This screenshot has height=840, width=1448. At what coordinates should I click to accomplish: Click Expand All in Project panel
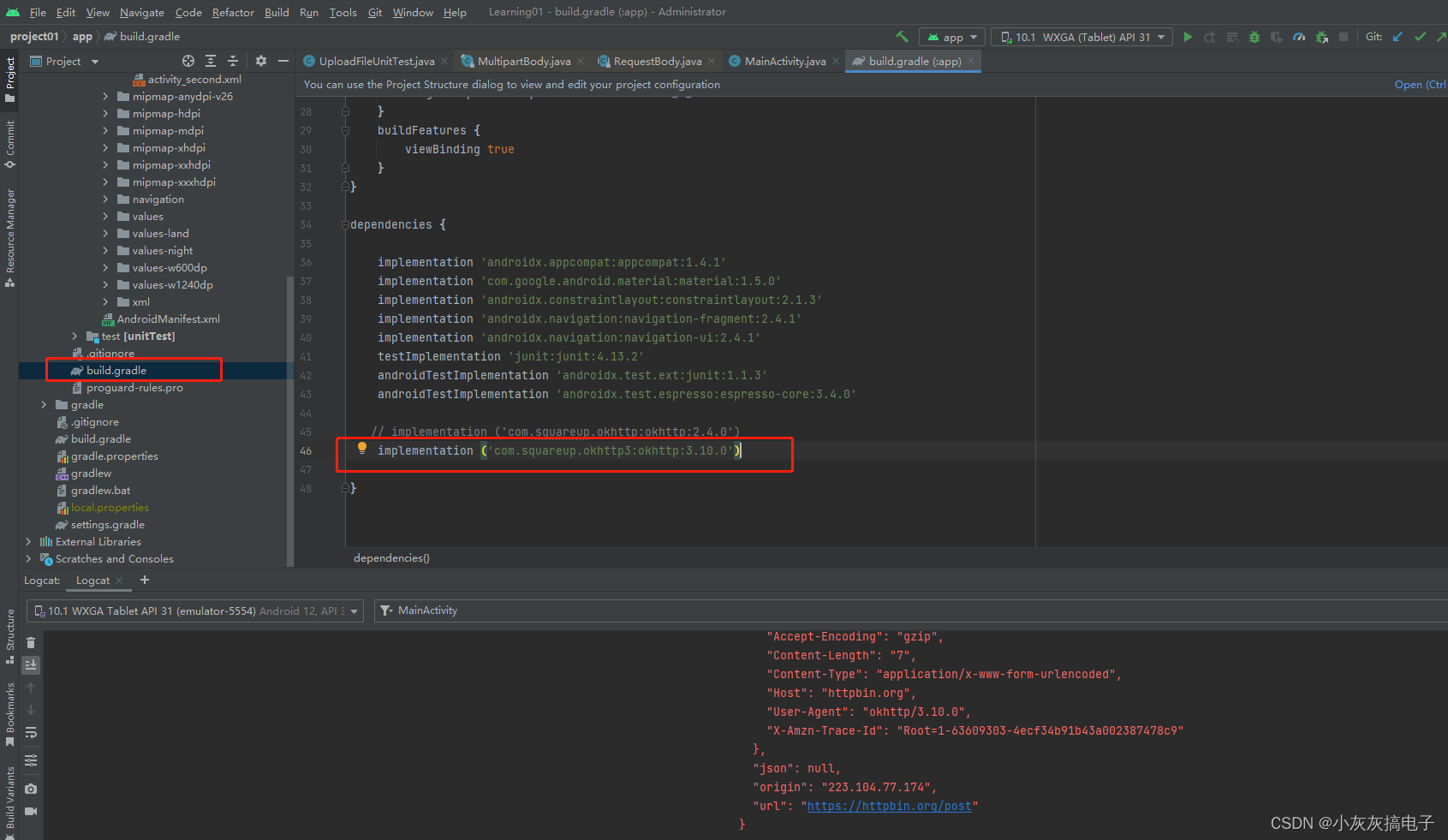point(211,61)
